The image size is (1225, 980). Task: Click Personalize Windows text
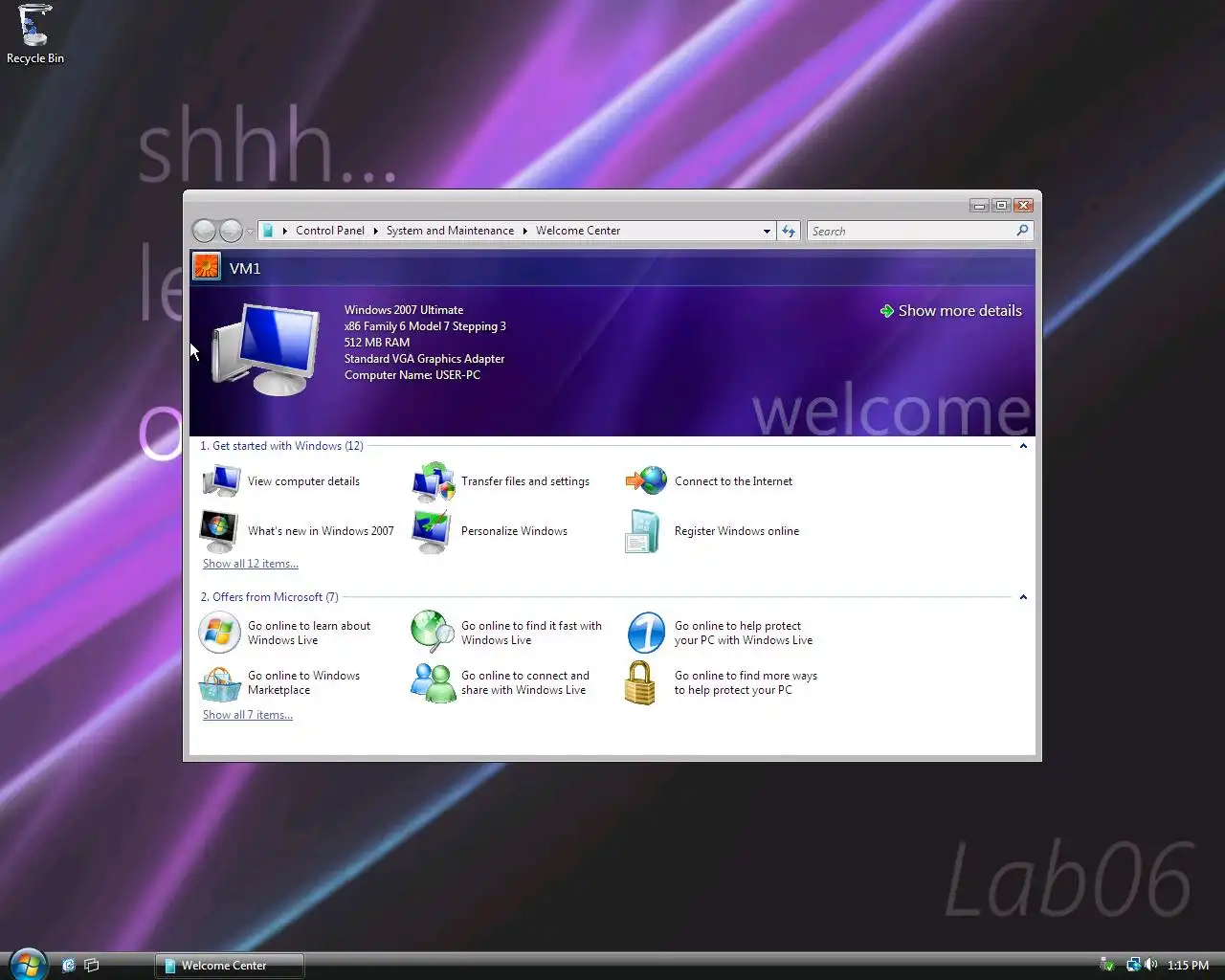[x=514, y=531]
